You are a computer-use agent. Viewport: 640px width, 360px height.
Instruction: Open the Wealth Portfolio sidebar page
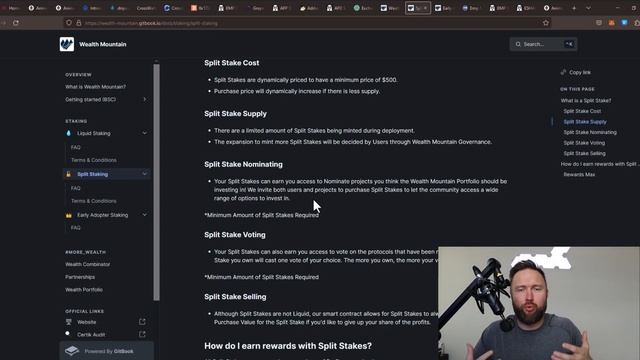(x=84, y=289)
